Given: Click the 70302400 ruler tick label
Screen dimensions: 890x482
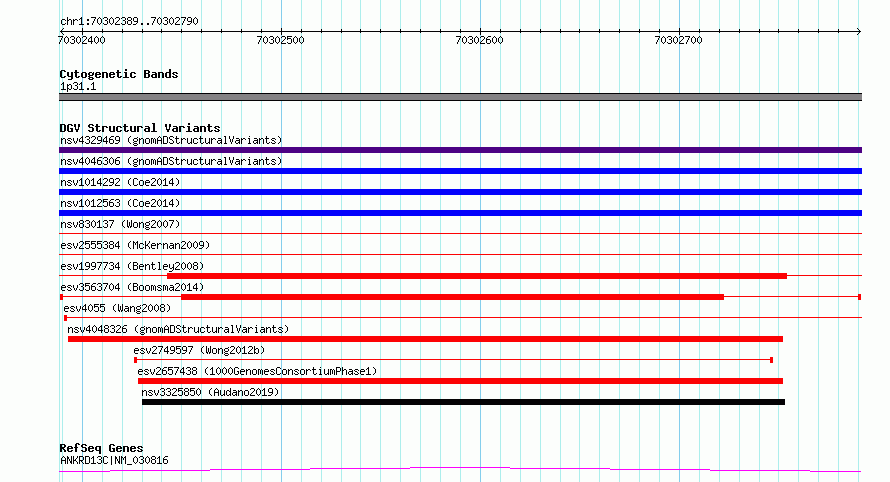Looking at the screenshot, I should click(x=82, y=40).
